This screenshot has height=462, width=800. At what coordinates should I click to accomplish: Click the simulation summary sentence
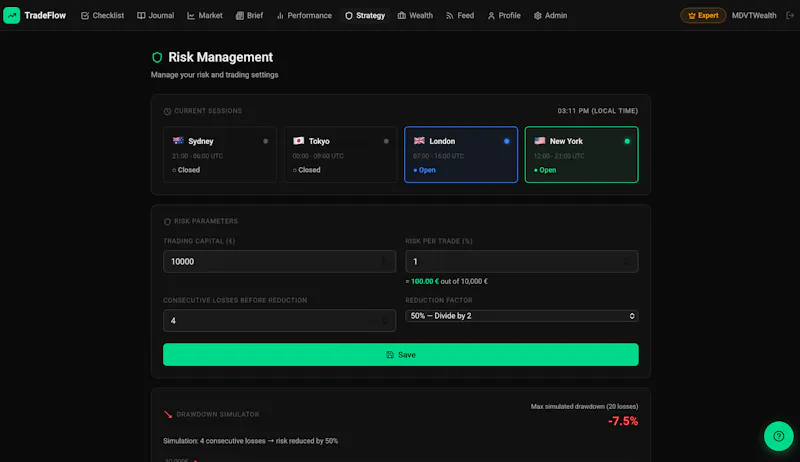click(x=251, y=441)
